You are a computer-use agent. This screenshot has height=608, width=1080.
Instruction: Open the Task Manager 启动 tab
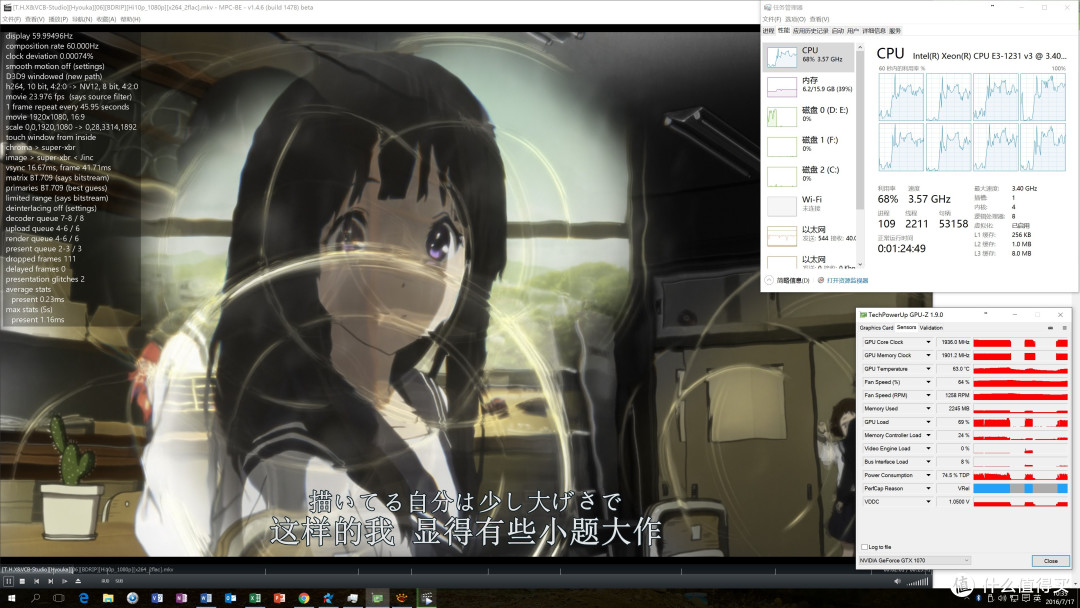click(x=838, y=31)
